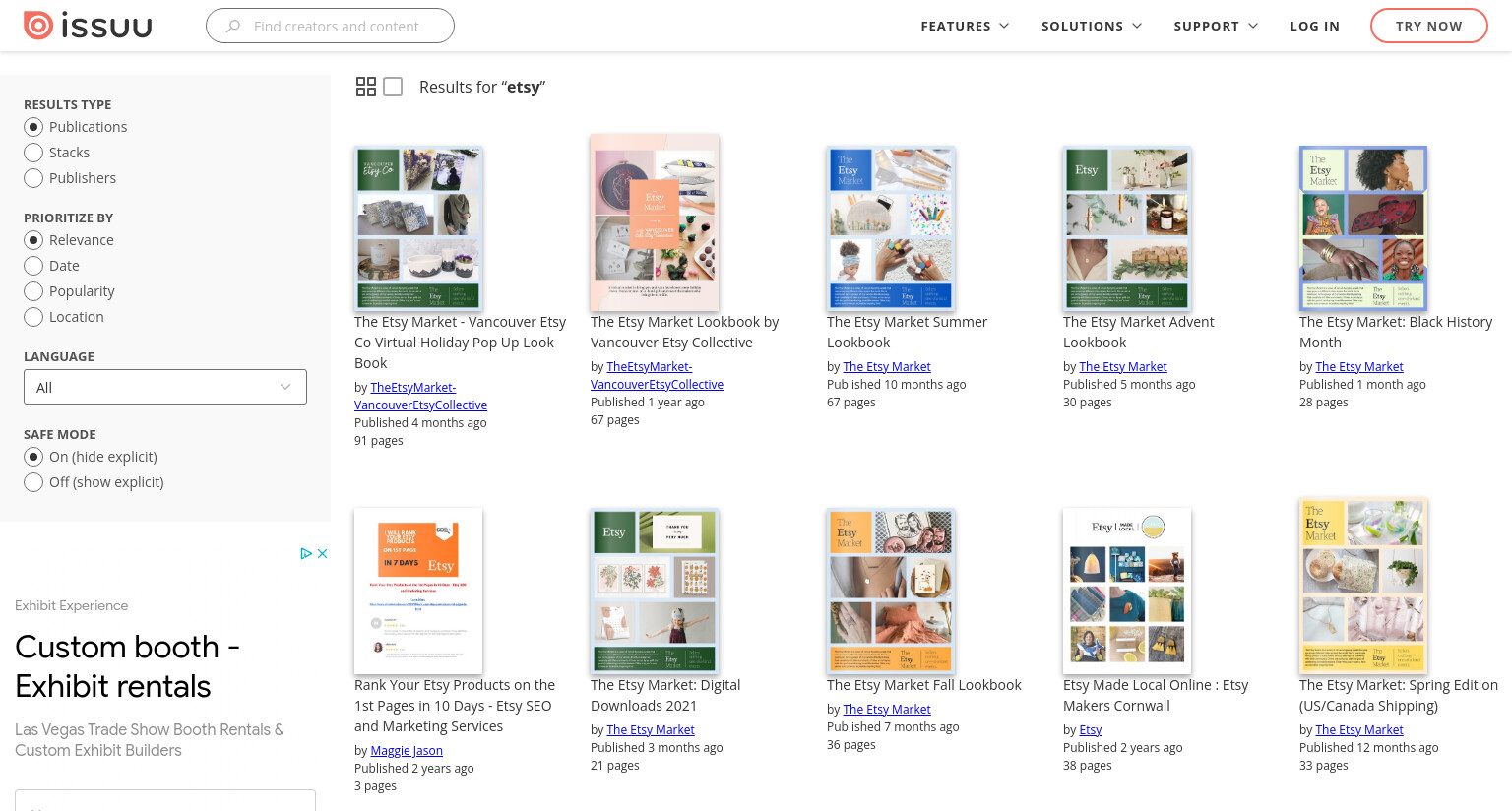The image size is (1512, 811).
Task: Select Stacks results type
Action: click(x=33, y=153)
